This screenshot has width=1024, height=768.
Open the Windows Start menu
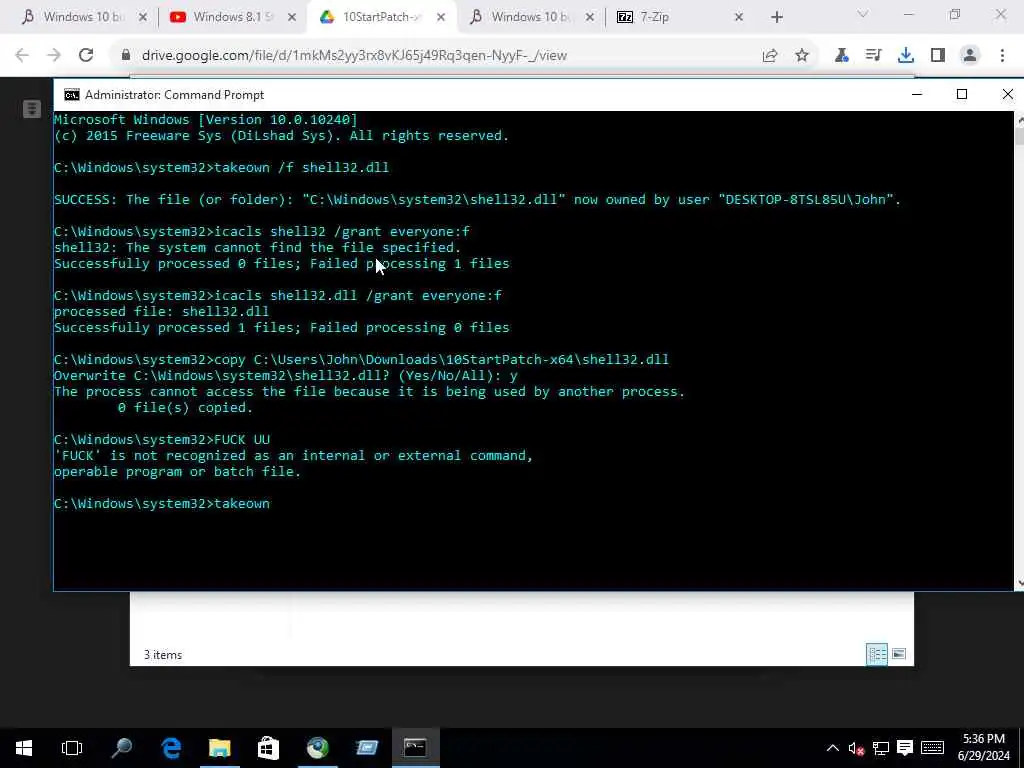click(24, 748)
